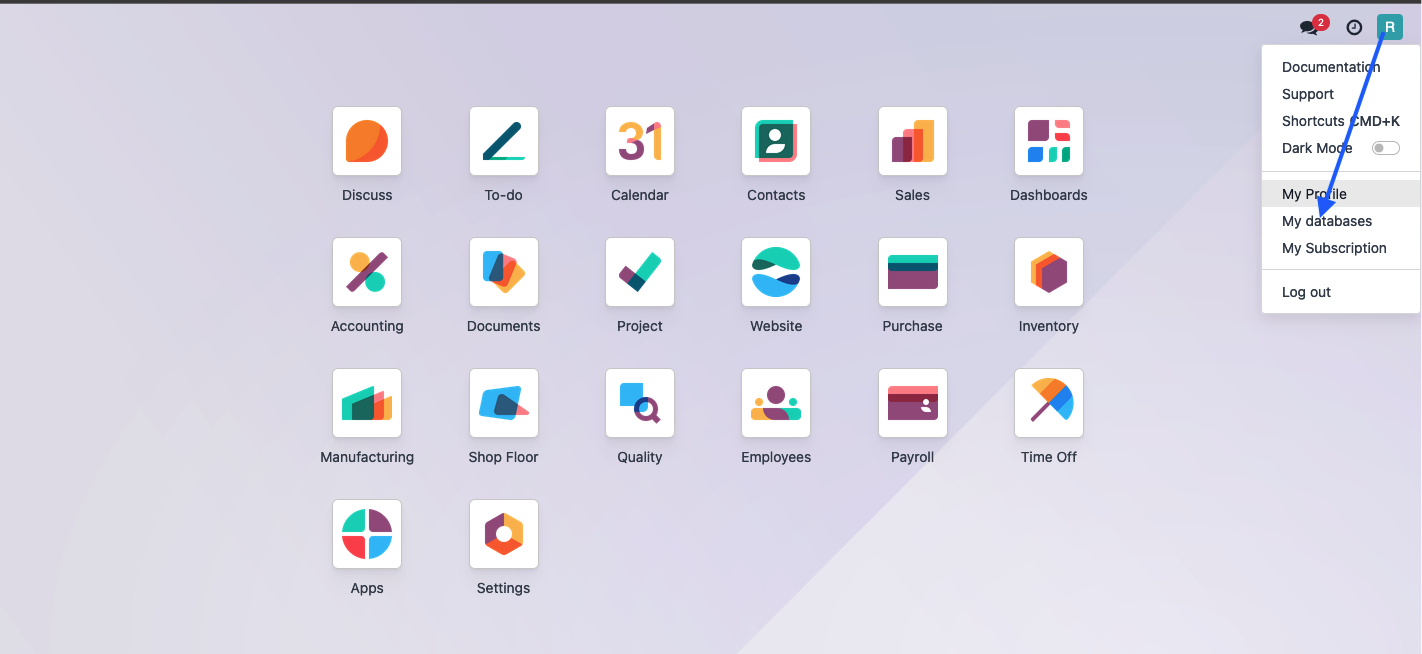Open the Quality app
Image resolution: width=1422 pixels, height=654 pixels.
tap(640, 403)
